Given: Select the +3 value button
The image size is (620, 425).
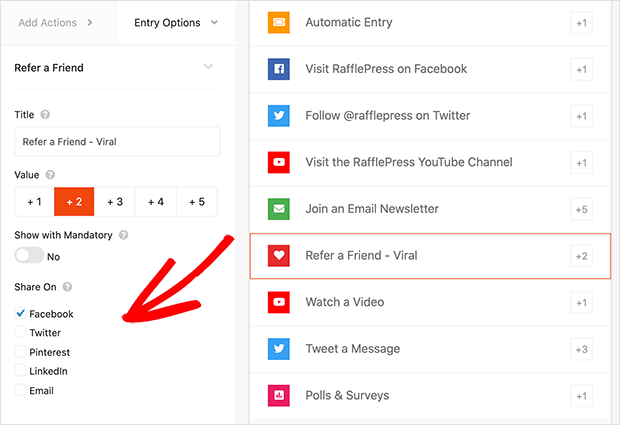Looking at the screenshot, I should [x=115, y=202].
